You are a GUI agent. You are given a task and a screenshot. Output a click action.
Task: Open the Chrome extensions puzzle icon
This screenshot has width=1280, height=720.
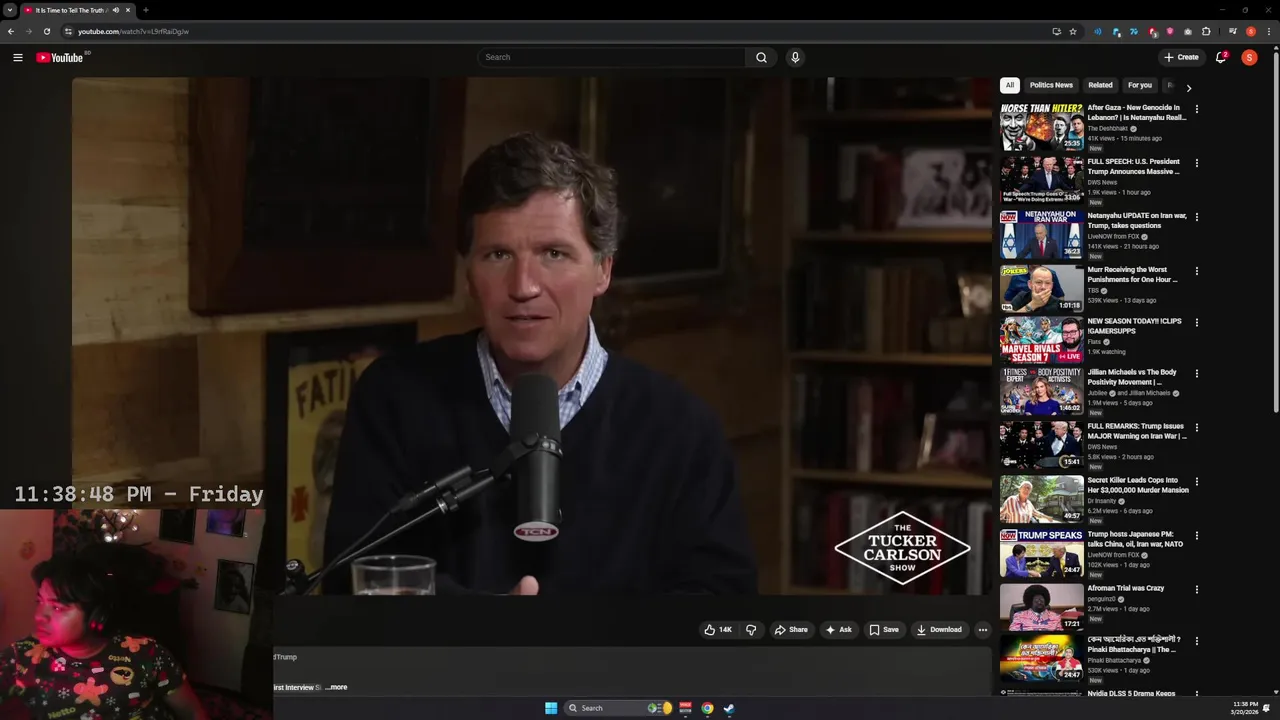1206,31
